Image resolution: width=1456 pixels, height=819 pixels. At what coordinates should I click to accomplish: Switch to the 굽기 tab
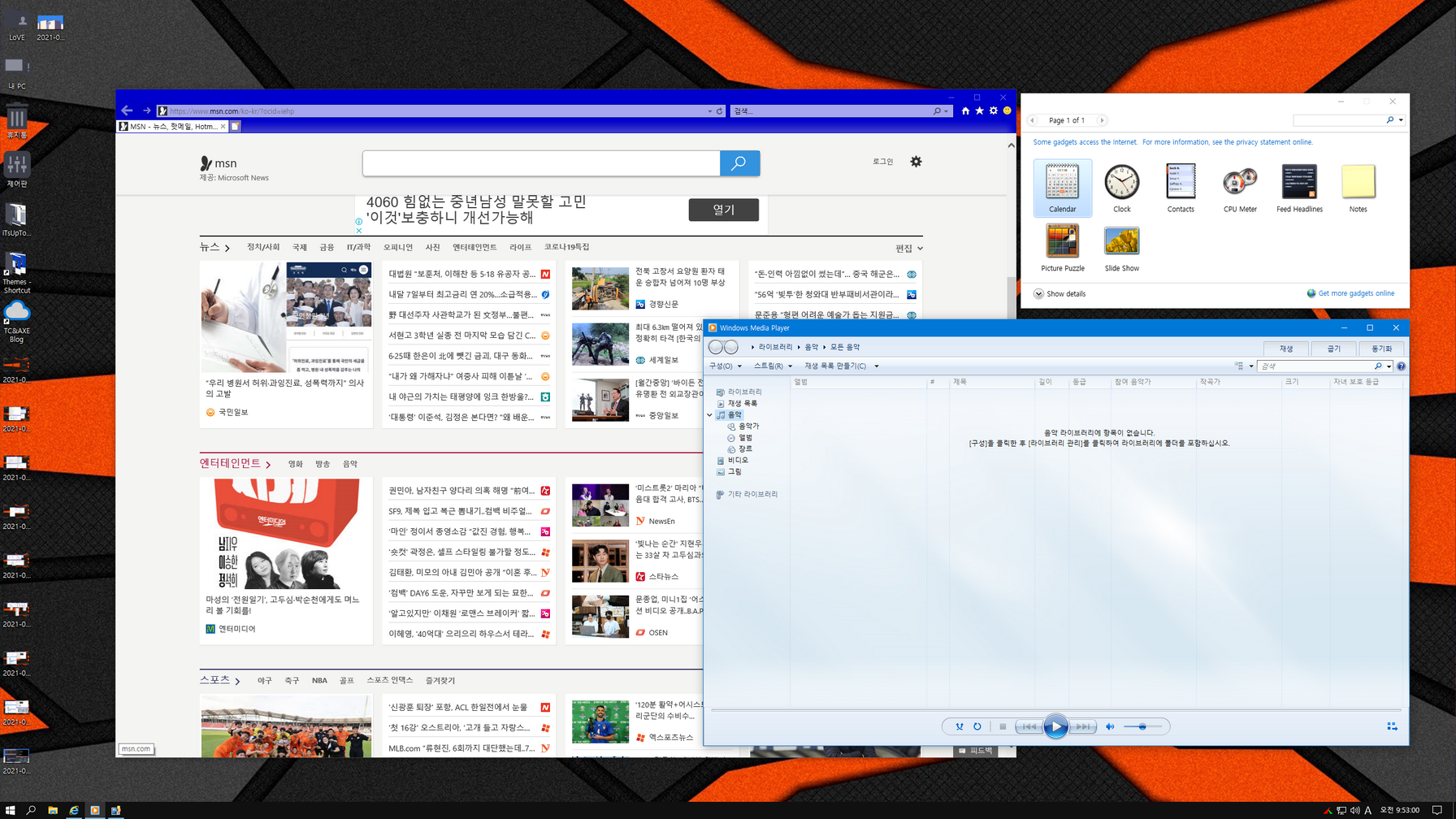pos(1334,349)
